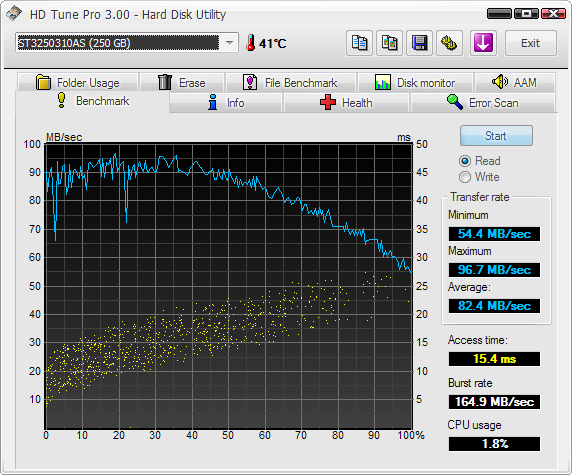The height and width of the screenshot is (475, 572).
Task: Click the red cross Health icon
Action: [328, 102]
